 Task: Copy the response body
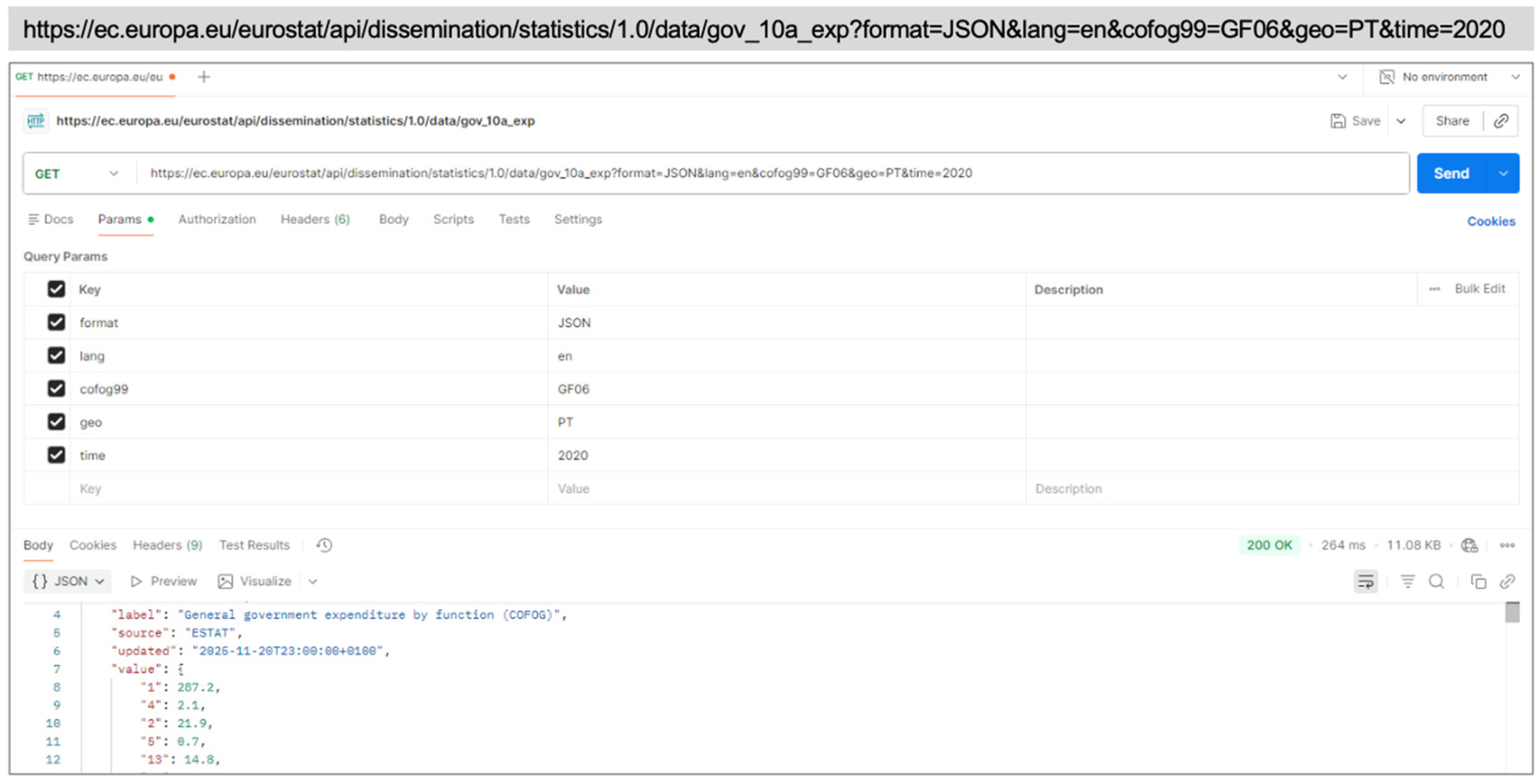[1479, 581]
